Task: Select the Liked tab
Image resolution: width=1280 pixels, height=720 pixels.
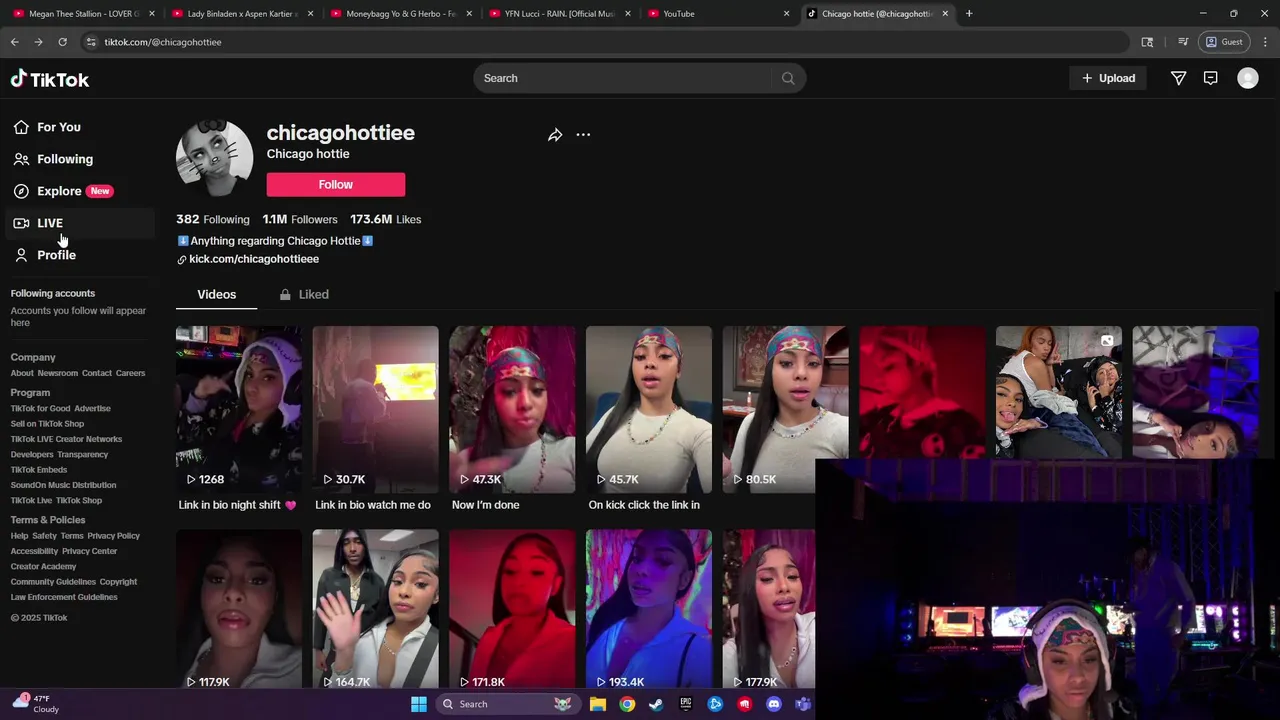Action: coord(304,294)
